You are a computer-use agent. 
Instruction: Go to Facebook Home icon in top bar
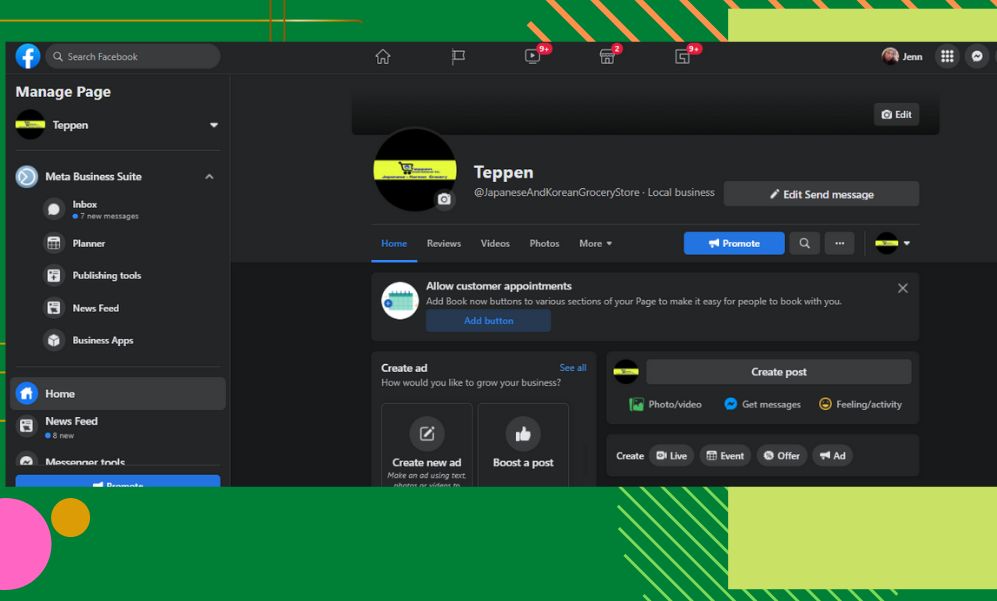(x=383, y=57)
